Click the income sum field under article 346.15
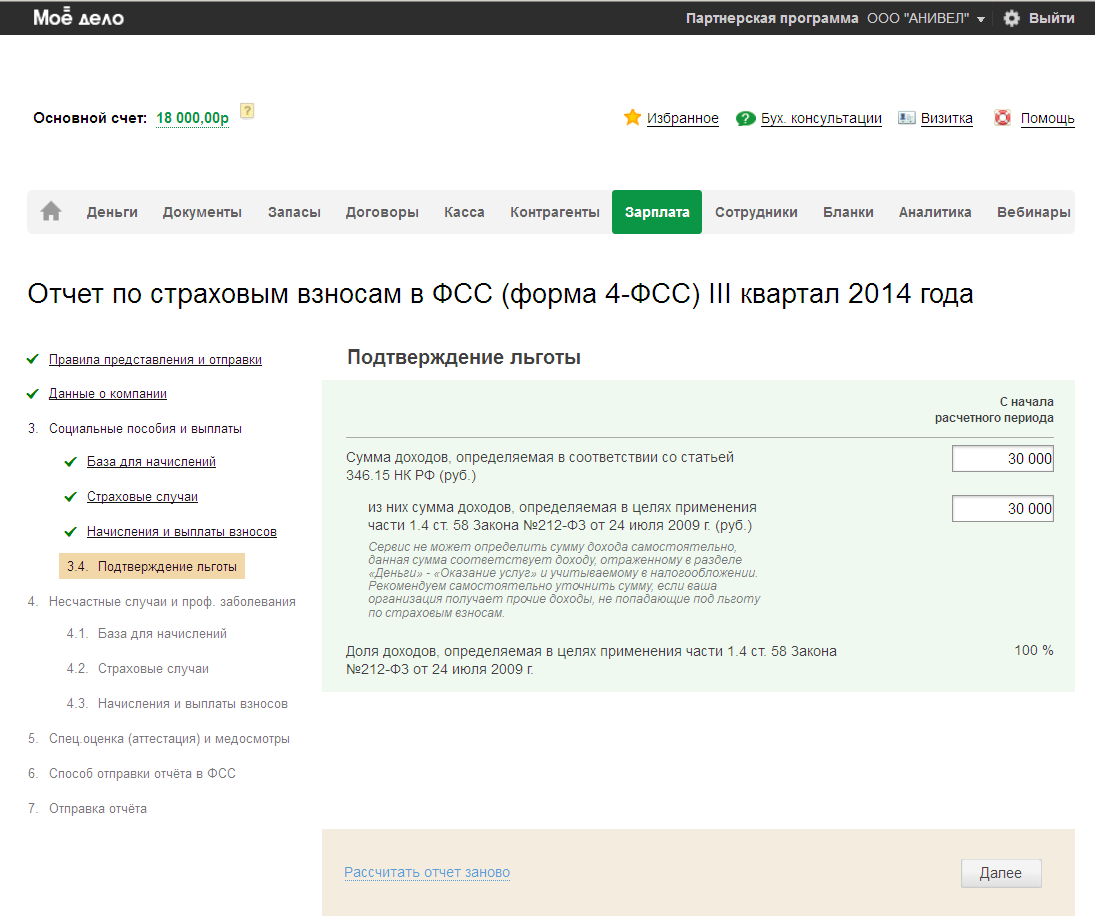1095x921 pixels. click(x=1002, y=459)
